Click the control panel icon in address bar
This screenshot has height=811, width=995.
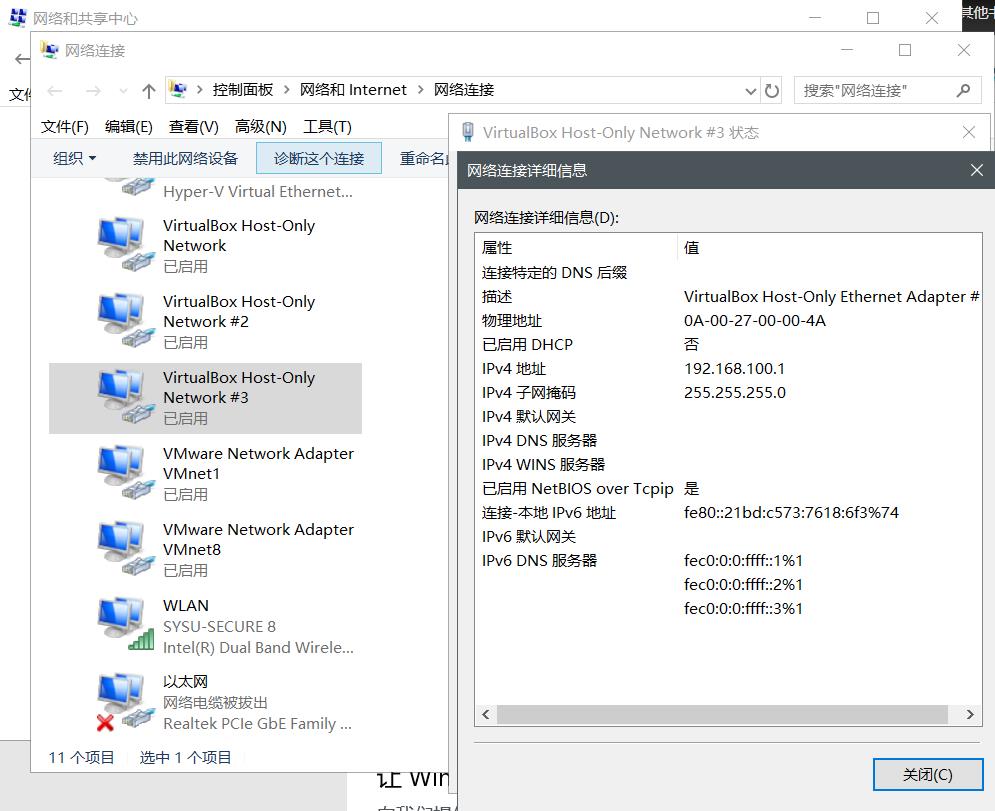(178, 89)
